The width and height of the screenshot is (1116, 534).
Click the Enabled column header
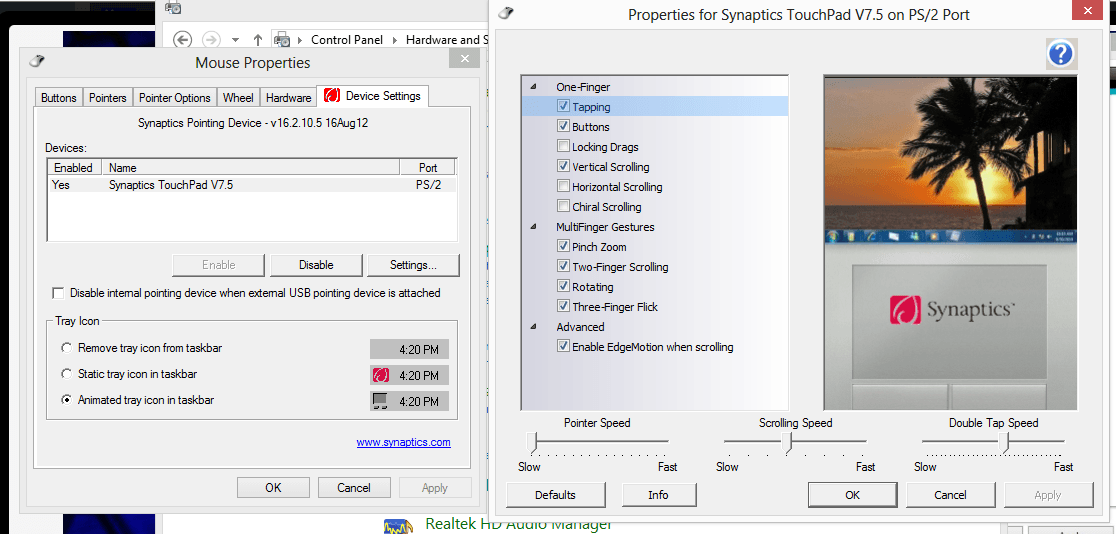tap(75, 168)
